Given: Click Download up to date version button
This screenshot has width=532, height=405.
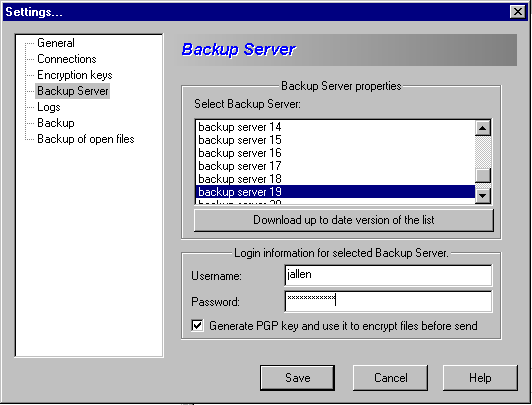Looking at the screenshot, I should (x=344, y=220).
